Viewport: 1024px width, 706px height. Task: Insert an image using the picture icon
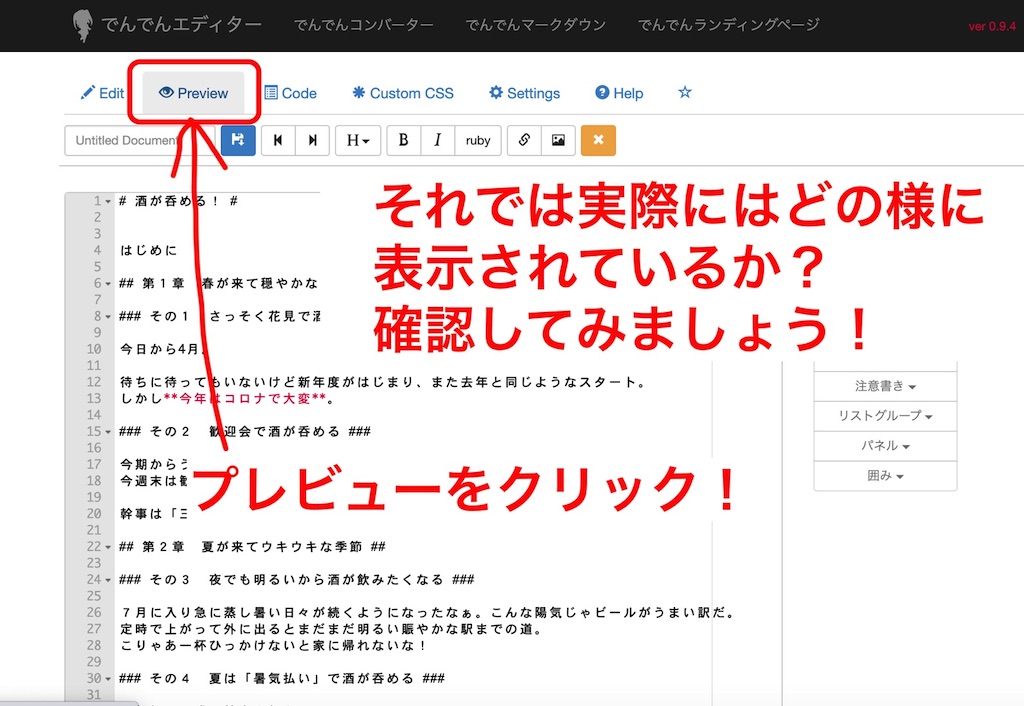558,141
